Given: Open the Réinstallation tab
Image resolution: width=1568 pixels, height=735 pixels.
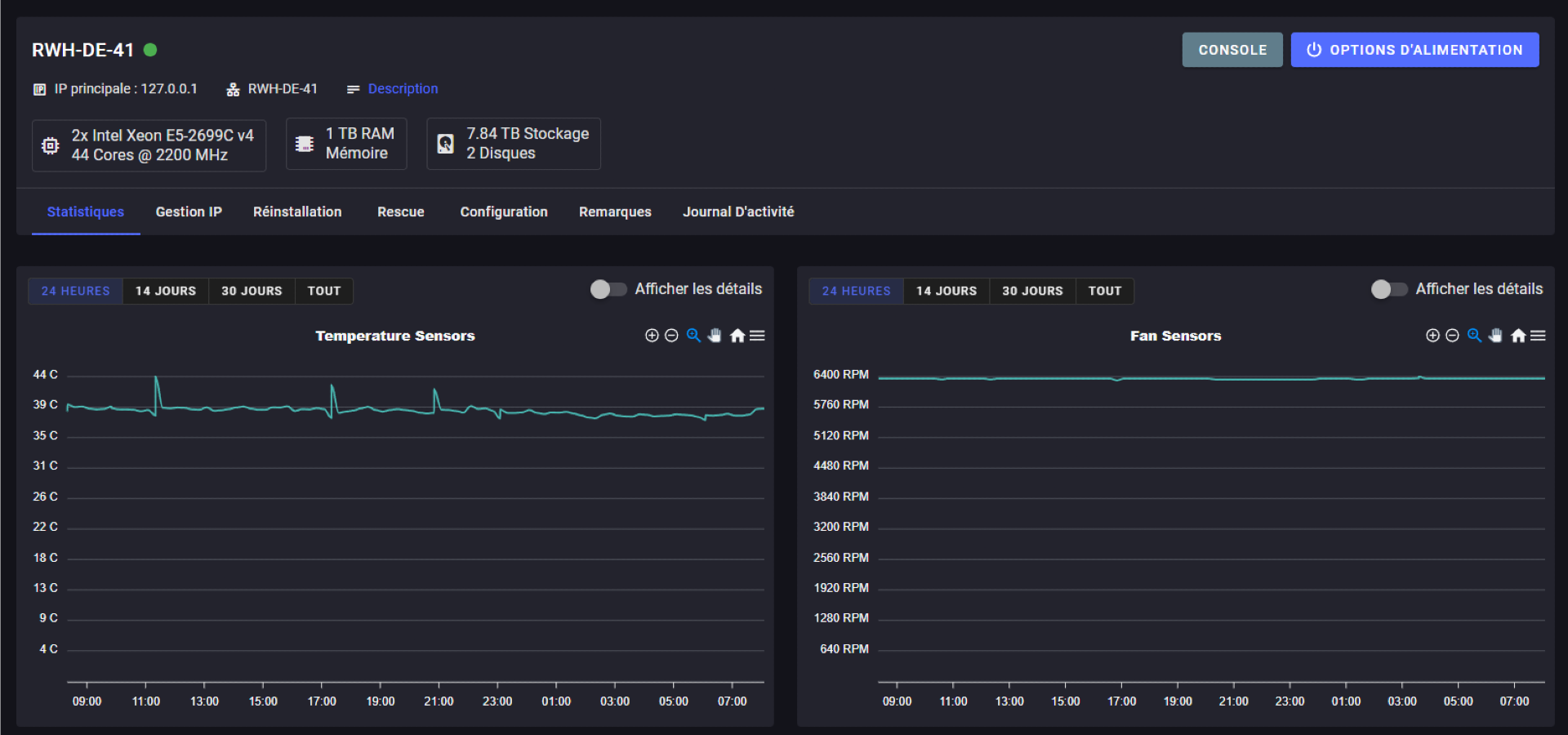Looking at the screenshot, I should pyautogui.click(x=297, y=212).
